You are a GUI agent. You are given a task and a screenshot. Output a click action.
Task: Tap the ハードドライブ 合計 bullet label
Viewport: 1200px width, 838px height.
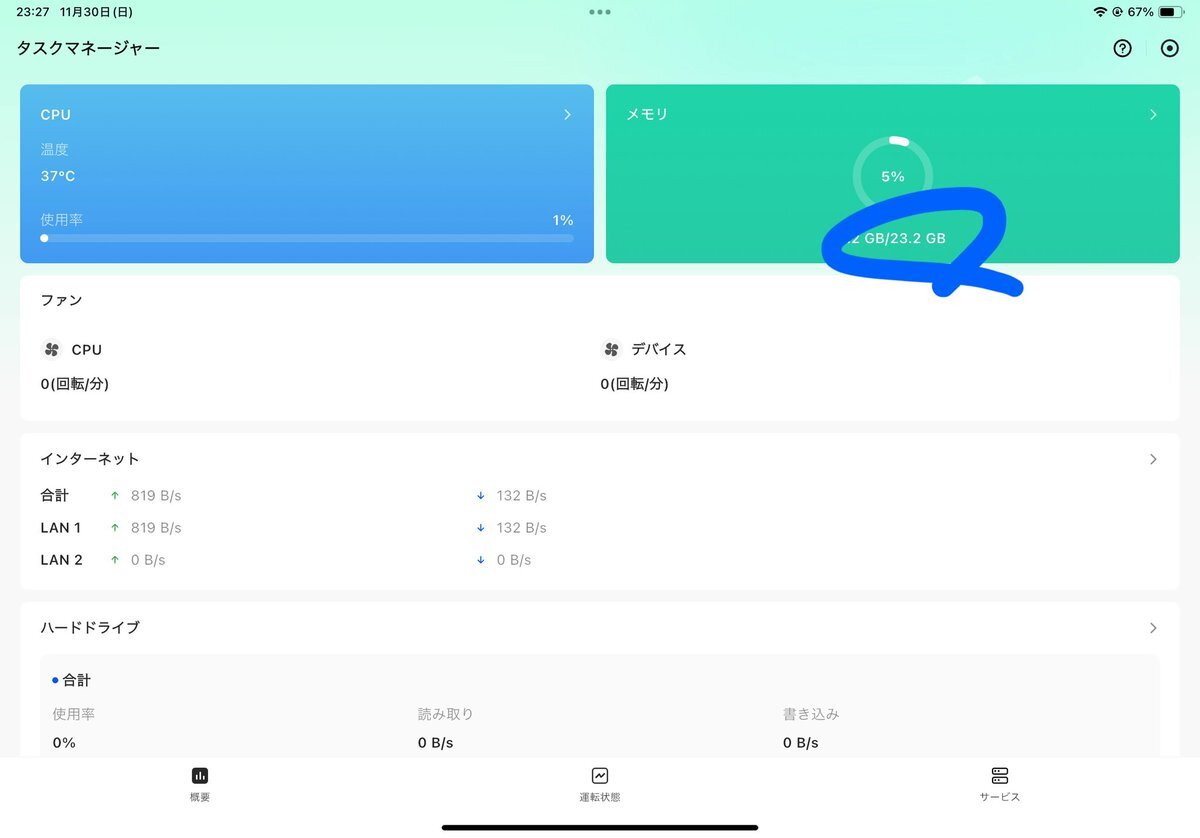(72, 680)
